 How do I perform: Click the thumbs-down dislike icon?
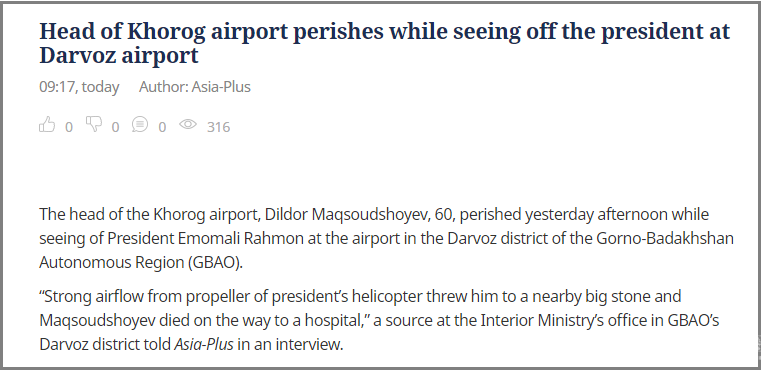tap(94, 124)
